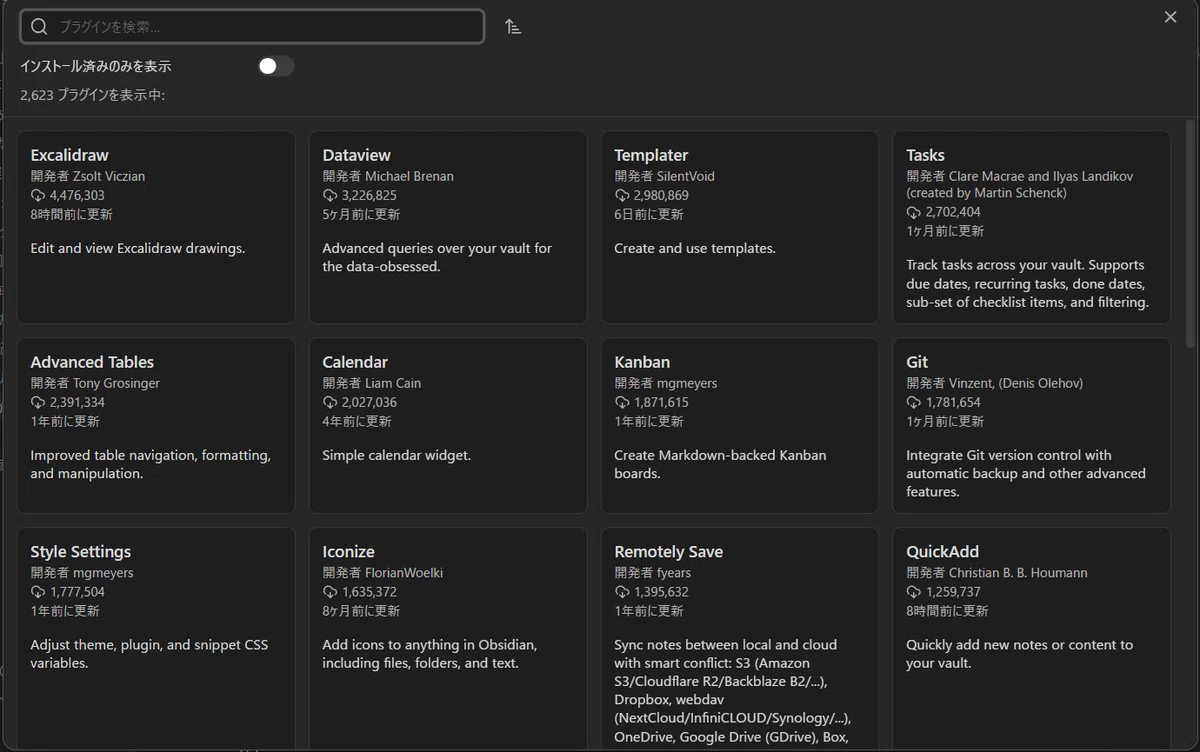Click author name Michael Brenan
This screenshot has width=1200, height=752.
409,176
